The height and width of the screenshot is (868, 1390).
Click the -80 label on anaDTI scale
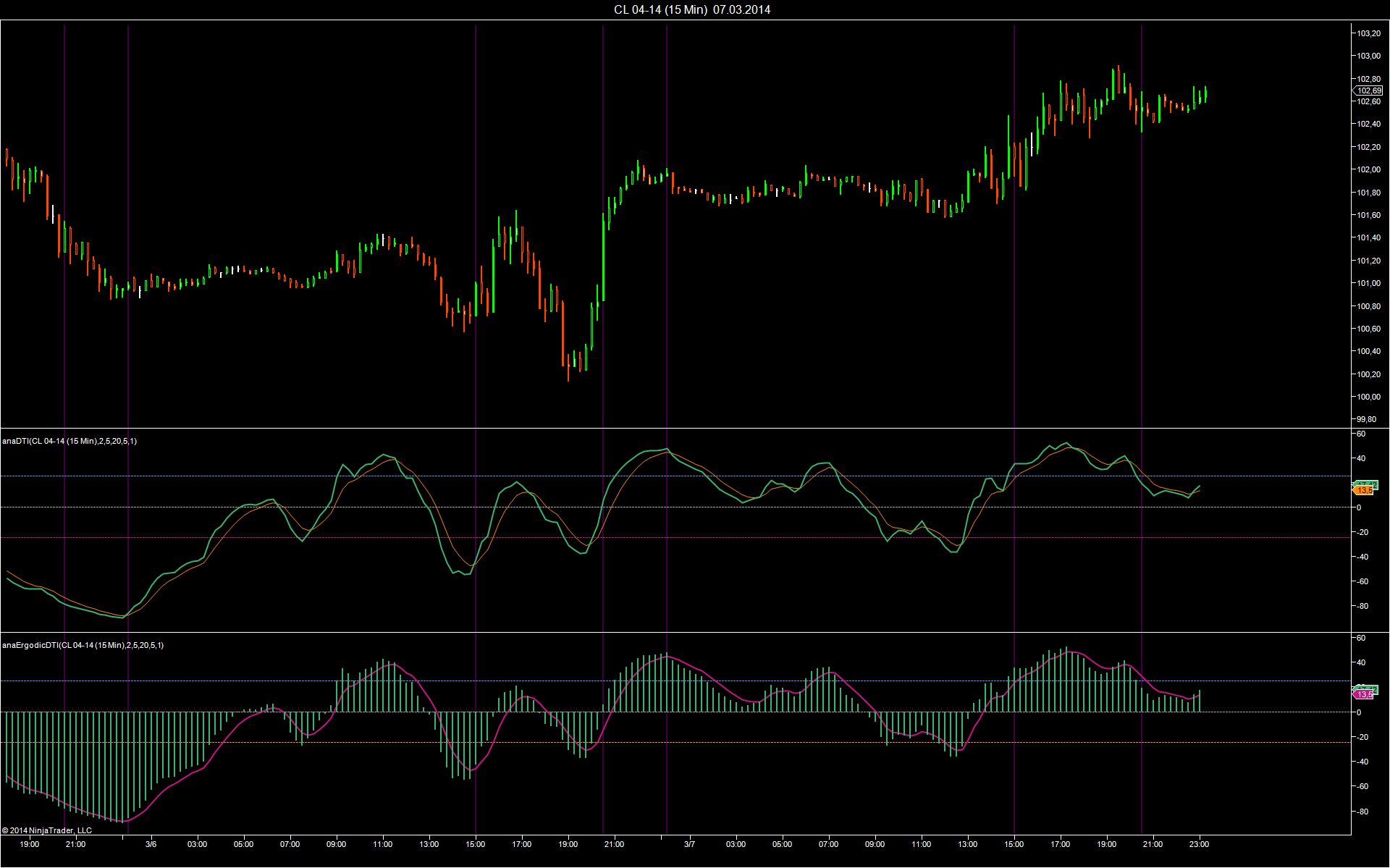click(1362, 606)
